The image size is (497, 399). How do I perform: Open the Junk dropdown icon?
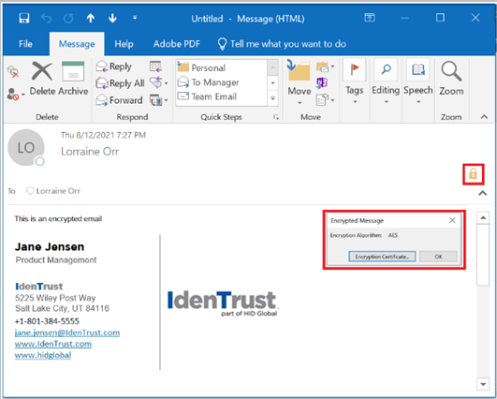pos(15,94)
